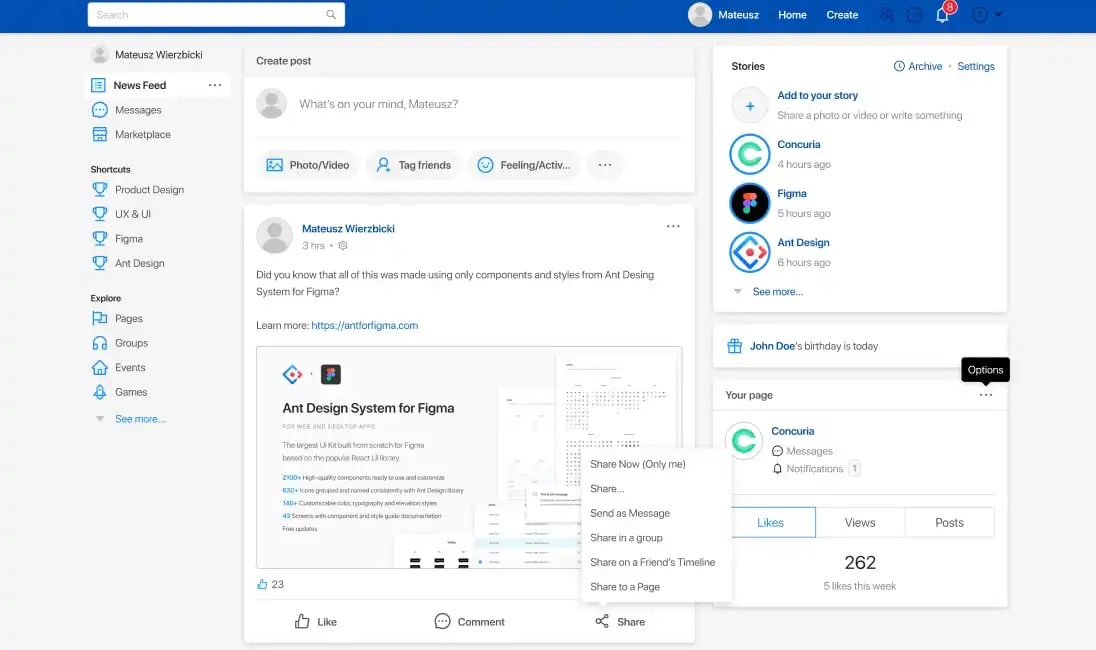Open post options ellipsis menu
Image resolution: width=1096 pixels, height=650 pixels.
pyautogui.click(x=673, y=226)
